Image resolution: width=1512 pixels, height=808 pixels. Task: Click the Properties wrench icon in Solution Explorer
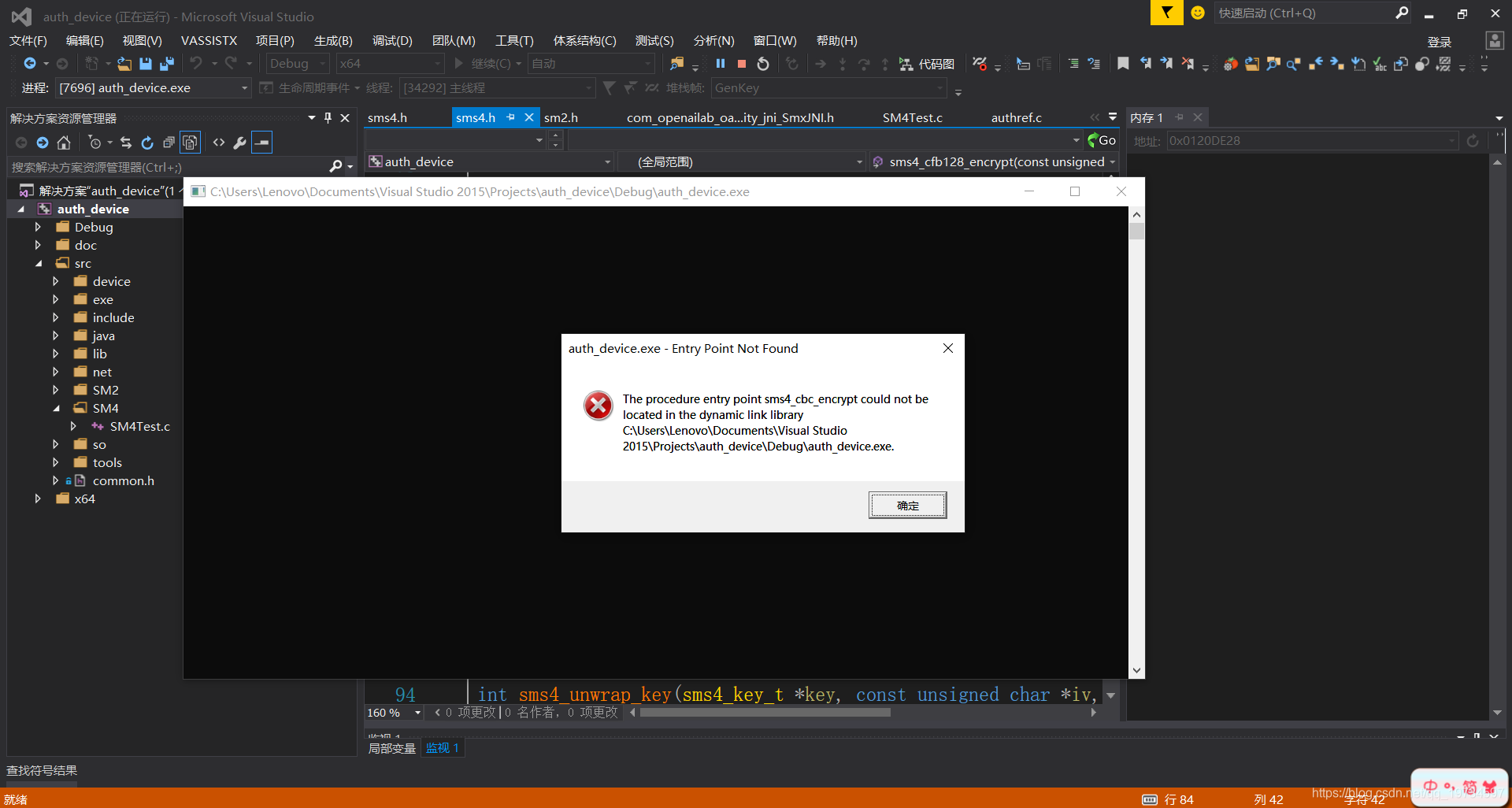(240, 142)
